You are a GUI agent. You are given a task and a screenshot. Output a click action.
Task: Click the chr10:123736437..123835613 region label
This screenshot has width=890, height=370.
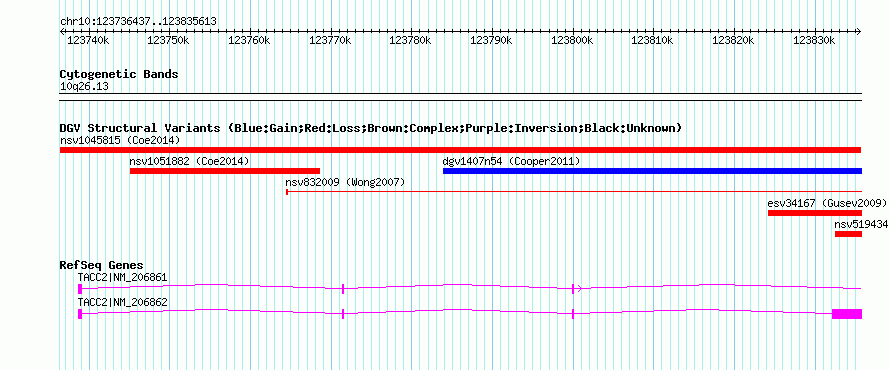138,22
